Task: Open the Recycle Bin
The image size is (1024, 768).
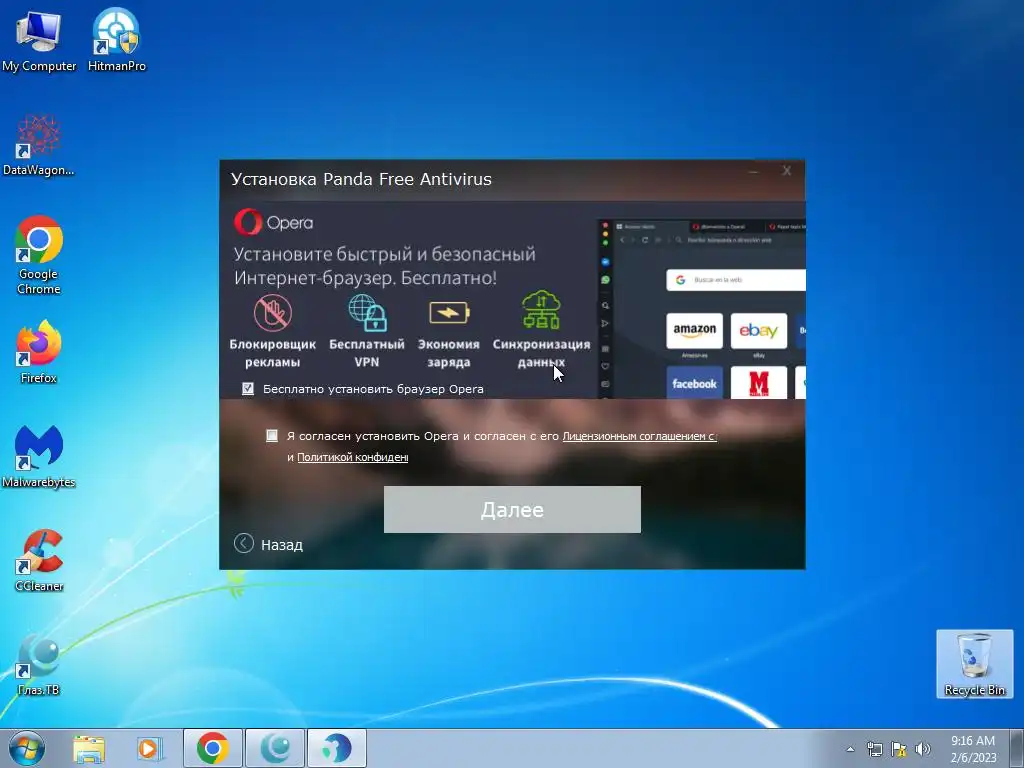Action: pos(974,664)
